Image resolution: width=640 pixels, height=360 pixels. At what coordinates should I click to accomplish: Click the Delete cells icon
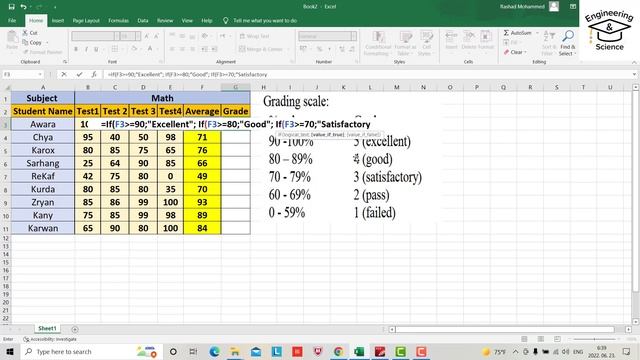469,37
